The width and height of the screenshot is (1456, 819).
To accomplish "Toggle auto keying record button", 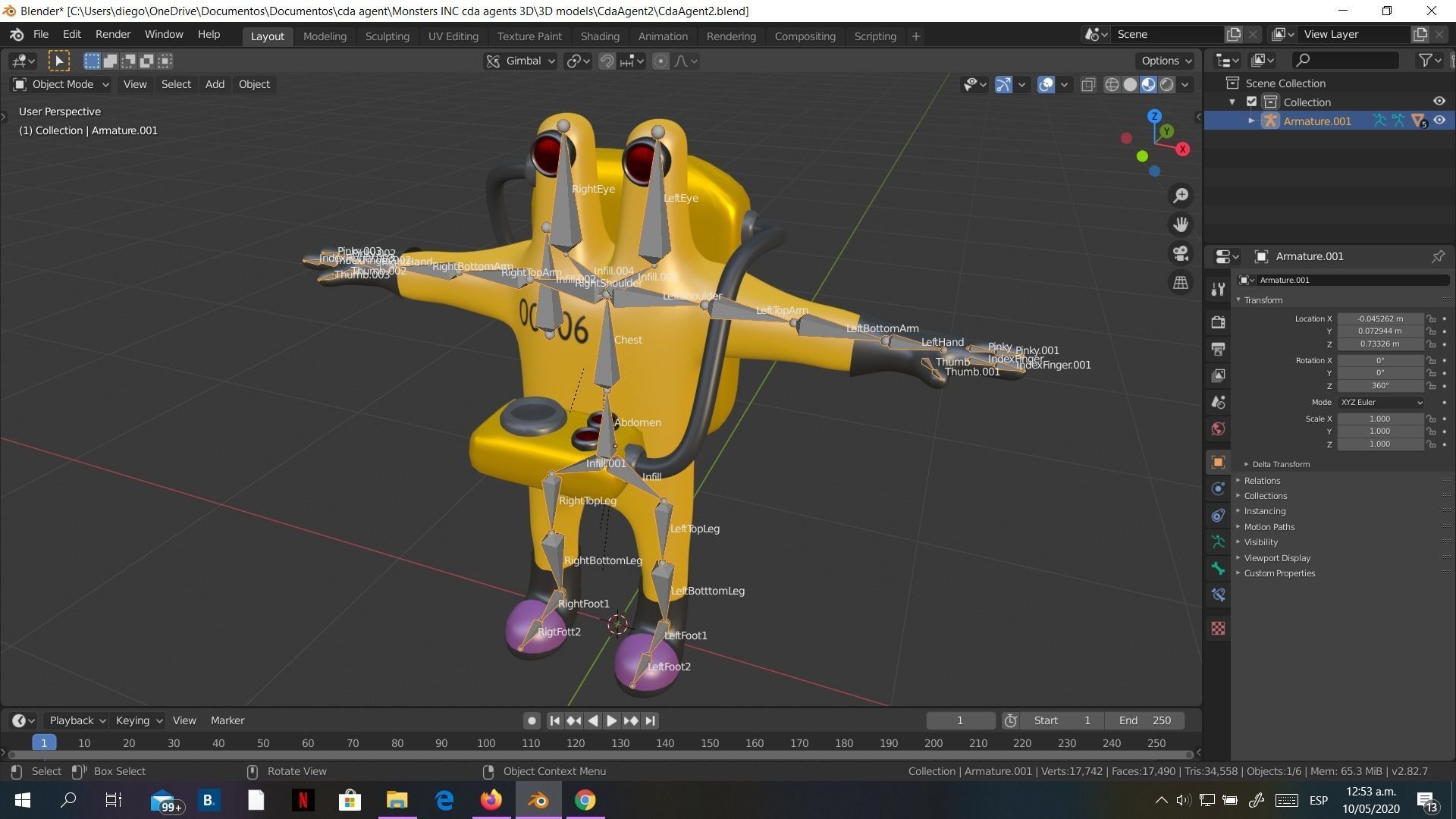I will 532,720.
